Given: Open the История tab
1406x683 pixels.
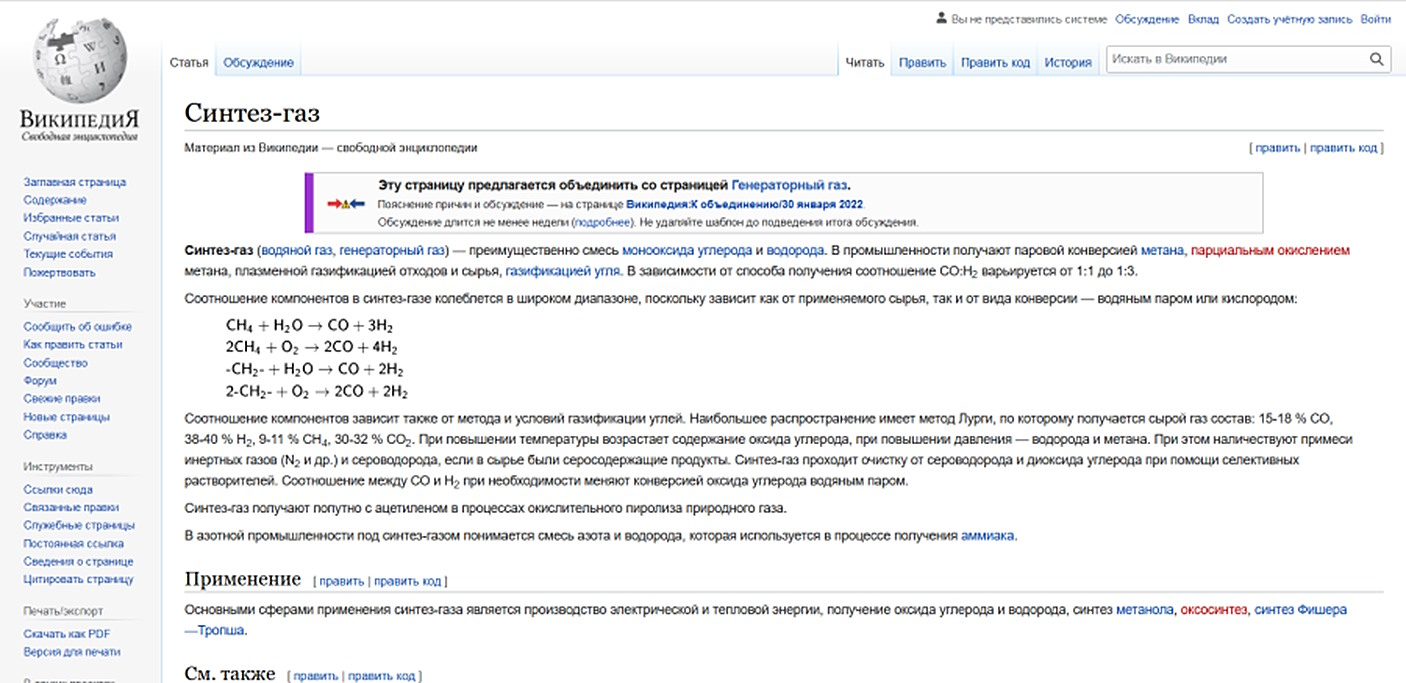Looking at the screenshot, I should coord(1068,62).
